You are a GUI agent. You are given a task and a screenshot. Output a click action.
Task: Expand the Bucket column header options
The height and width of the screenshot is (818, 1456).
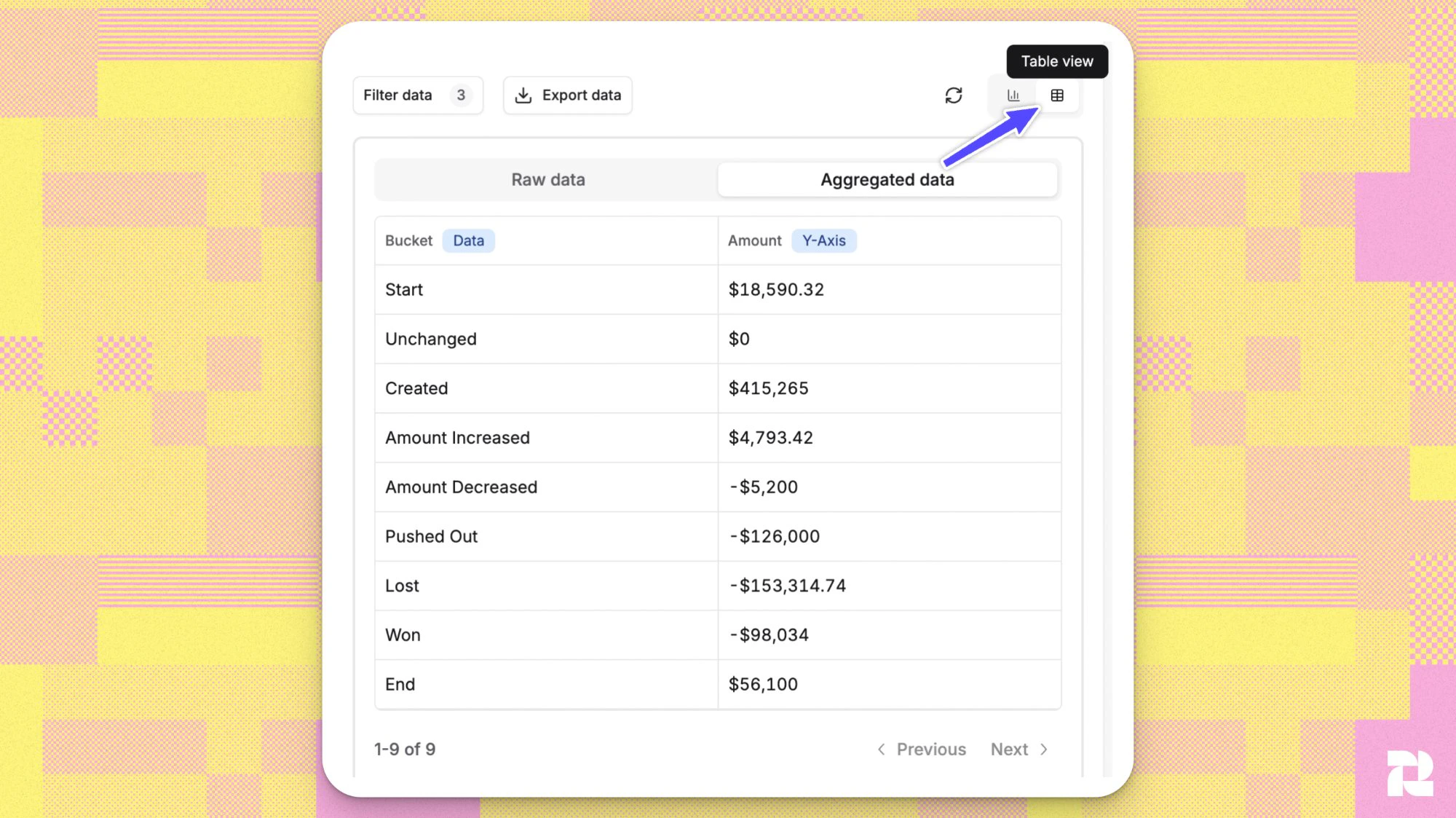[x=408, y=240]
